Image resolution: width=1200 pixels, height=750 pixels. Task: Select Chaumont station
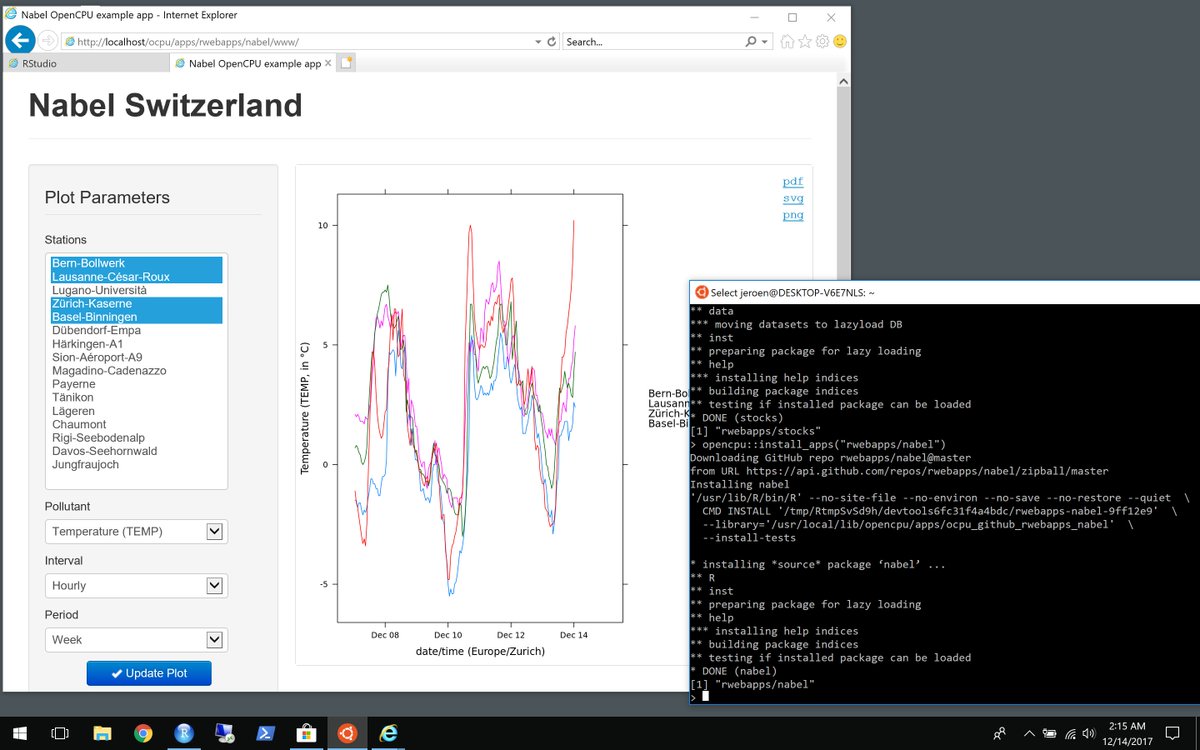(136, 425)
